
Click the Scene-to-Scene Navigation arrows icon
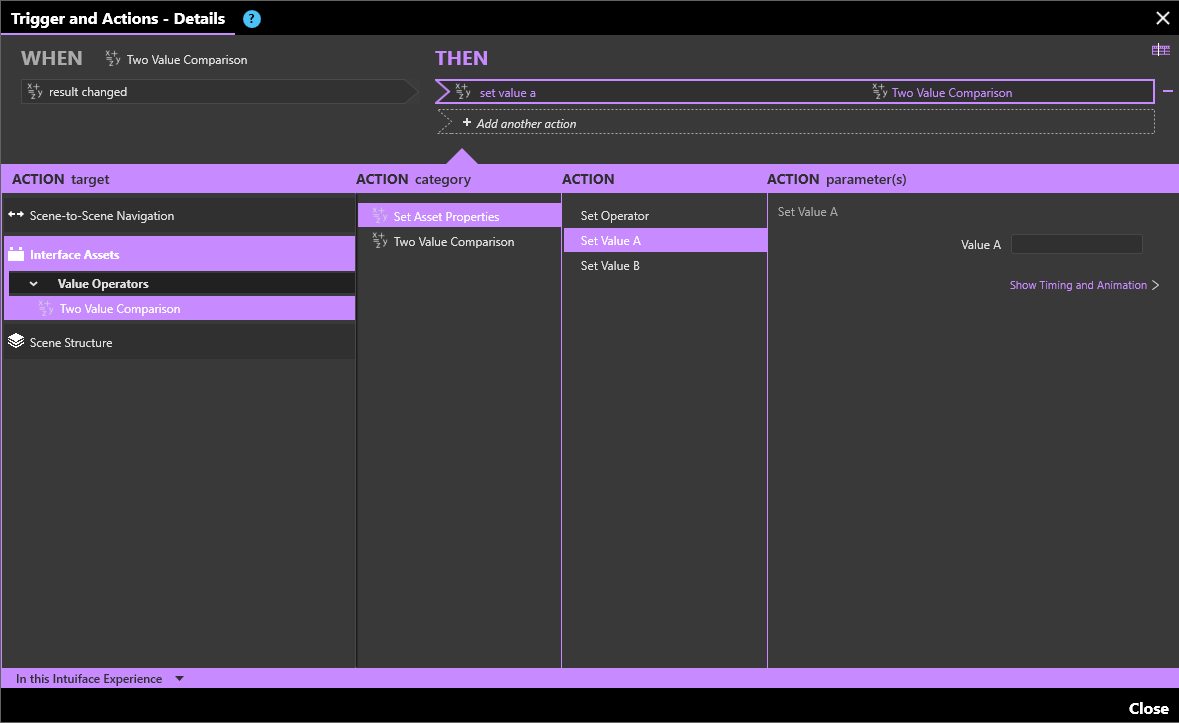(x=16, y=215)
